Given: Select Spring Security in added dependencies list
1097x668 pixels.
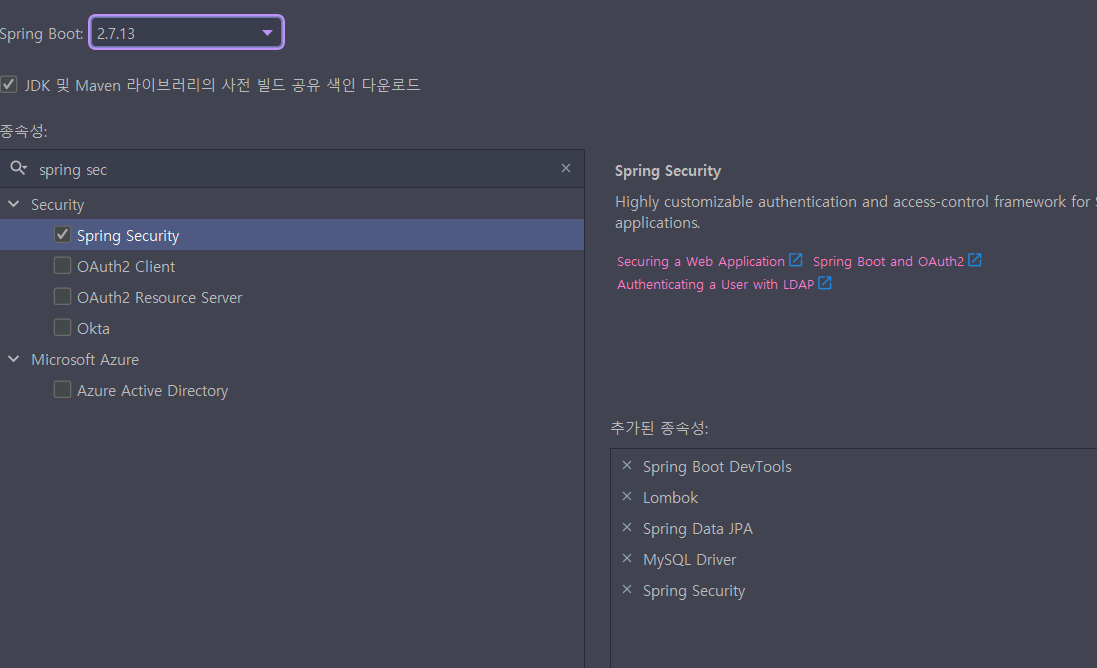Looking at the screenshot, I should click(693, 591).
